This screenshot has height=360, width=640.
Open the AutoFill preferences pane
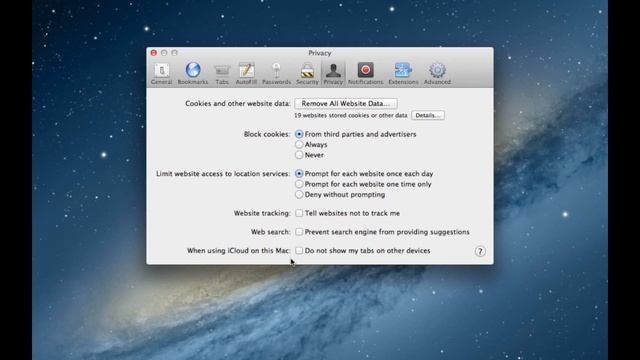[246, 74]
